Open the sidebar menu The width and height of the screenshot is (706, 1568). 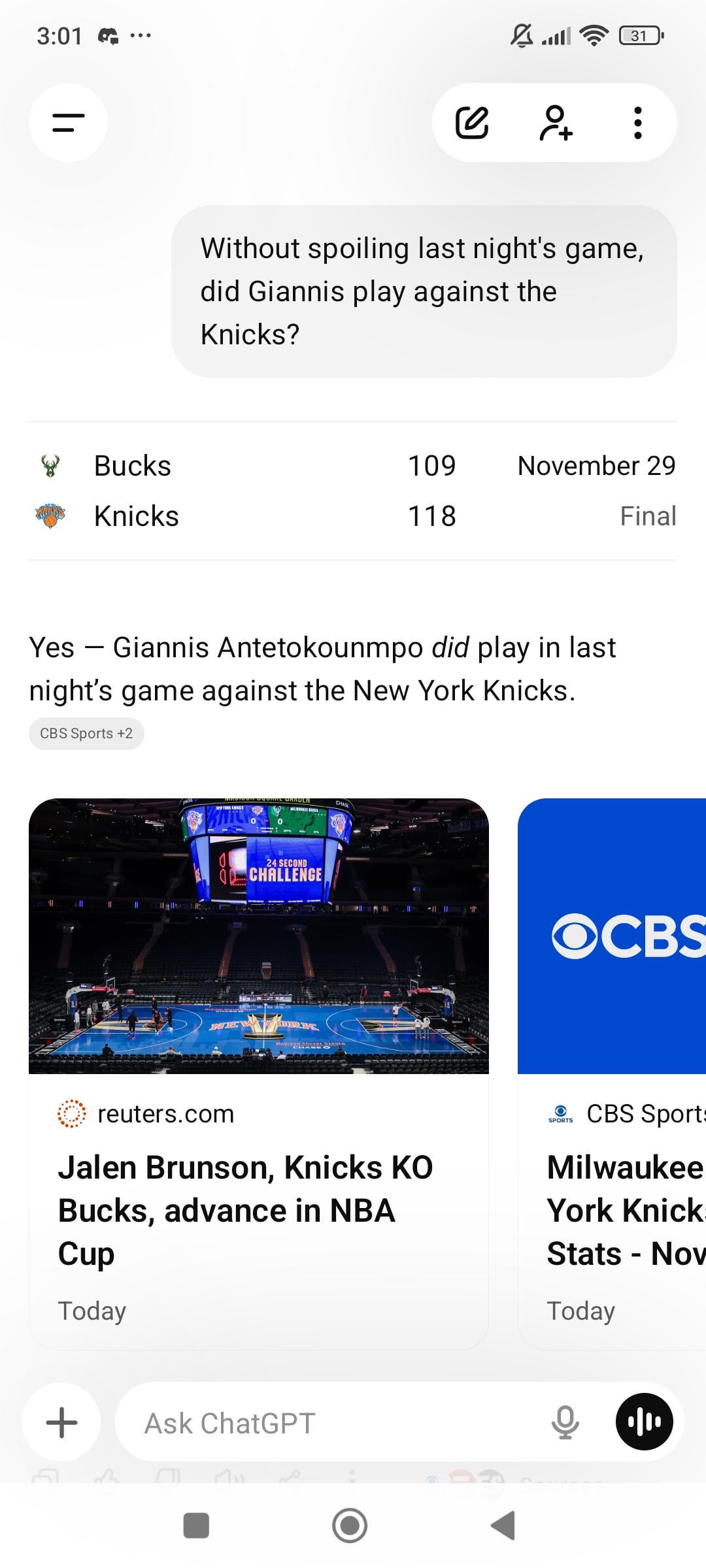click(68, 122)
